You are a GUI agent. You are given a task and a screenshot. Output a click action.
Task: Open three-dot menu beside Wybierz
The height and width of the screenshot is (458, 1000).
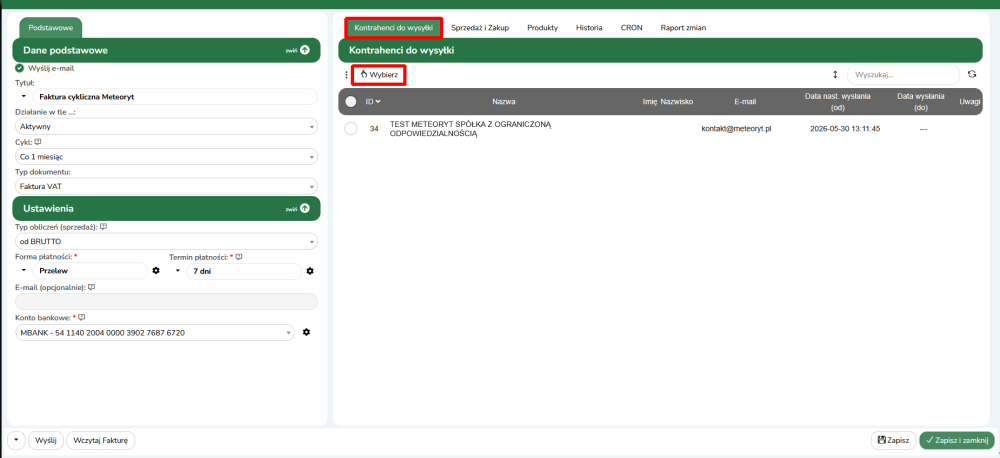(347, 75)
